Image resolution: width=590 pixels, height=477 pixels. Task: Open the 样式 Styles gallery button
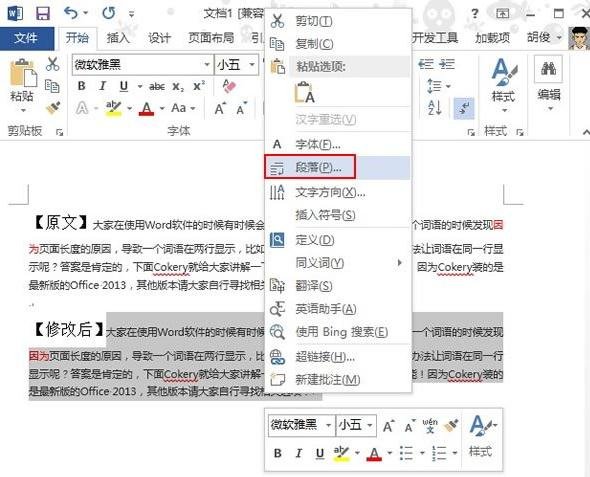tap(504, 85)
